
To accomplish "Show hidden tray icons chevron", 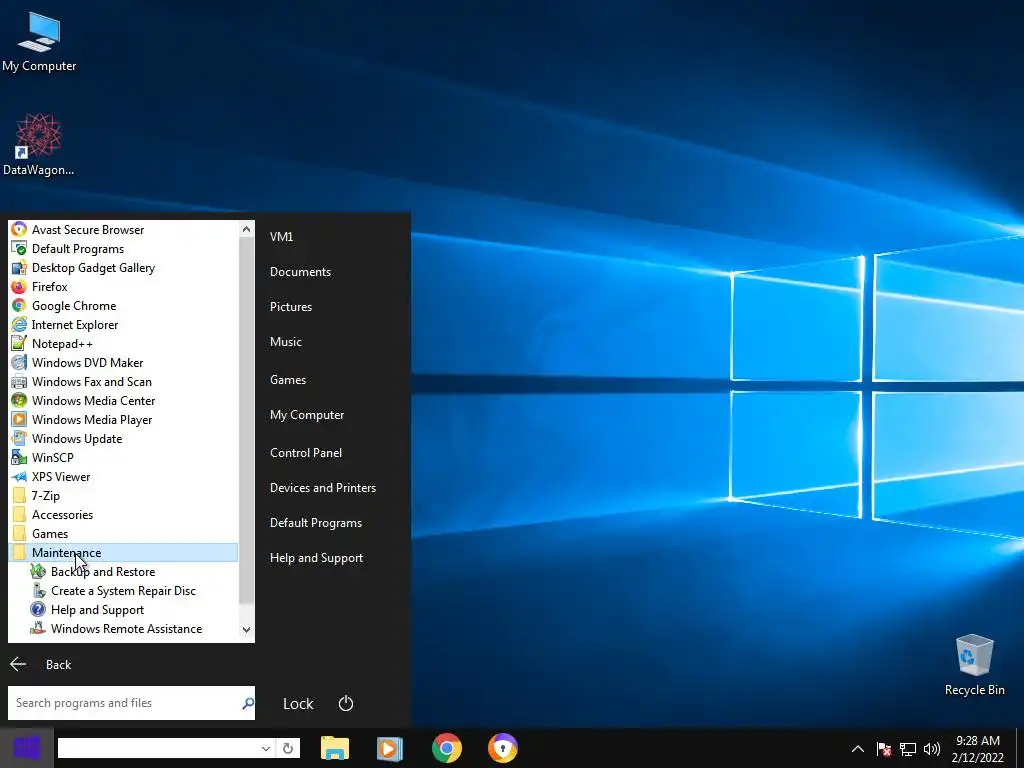I will pyautogui.click(x=858, y=749).
